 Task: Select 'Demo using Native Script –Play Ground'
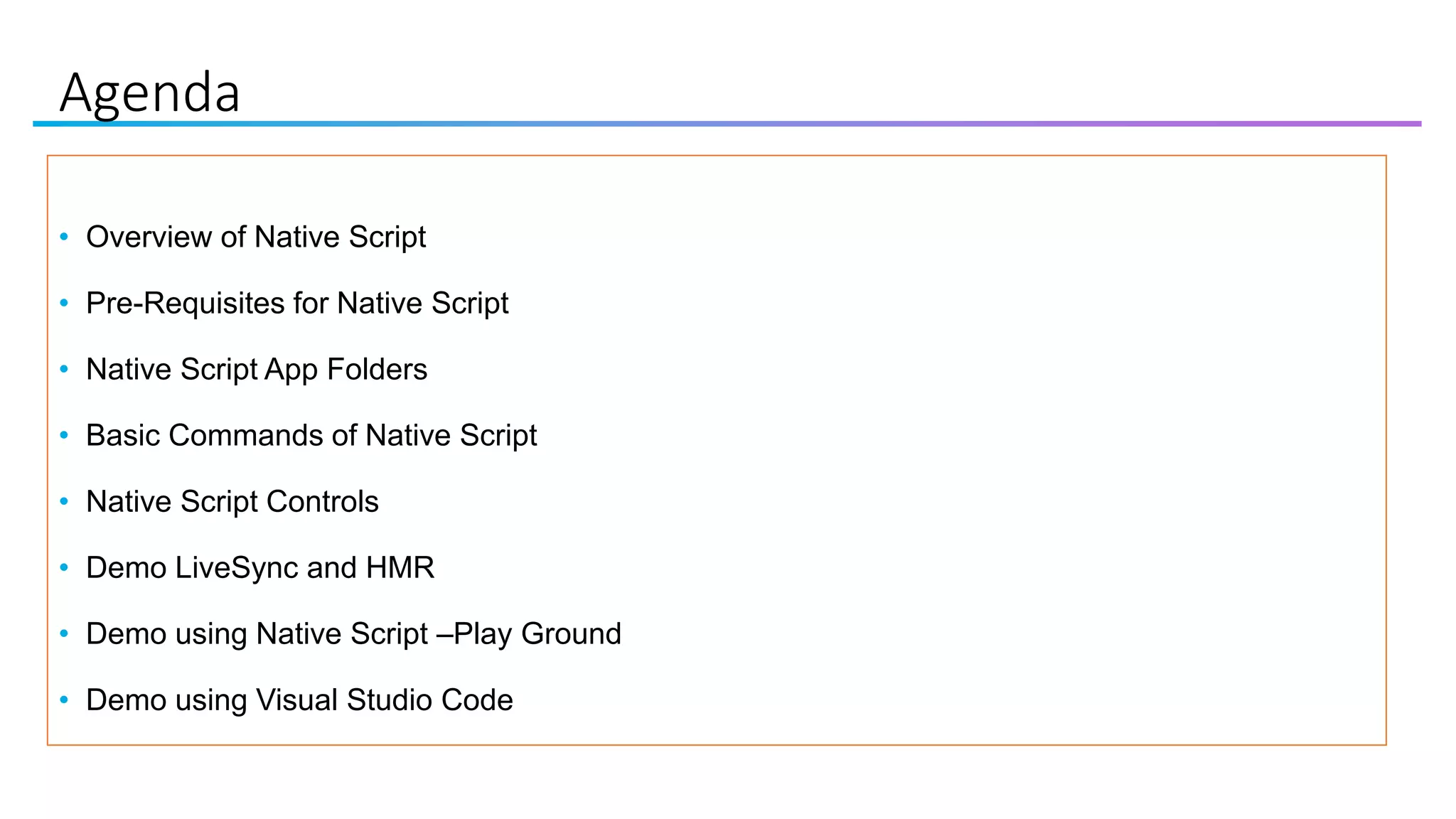354,634
